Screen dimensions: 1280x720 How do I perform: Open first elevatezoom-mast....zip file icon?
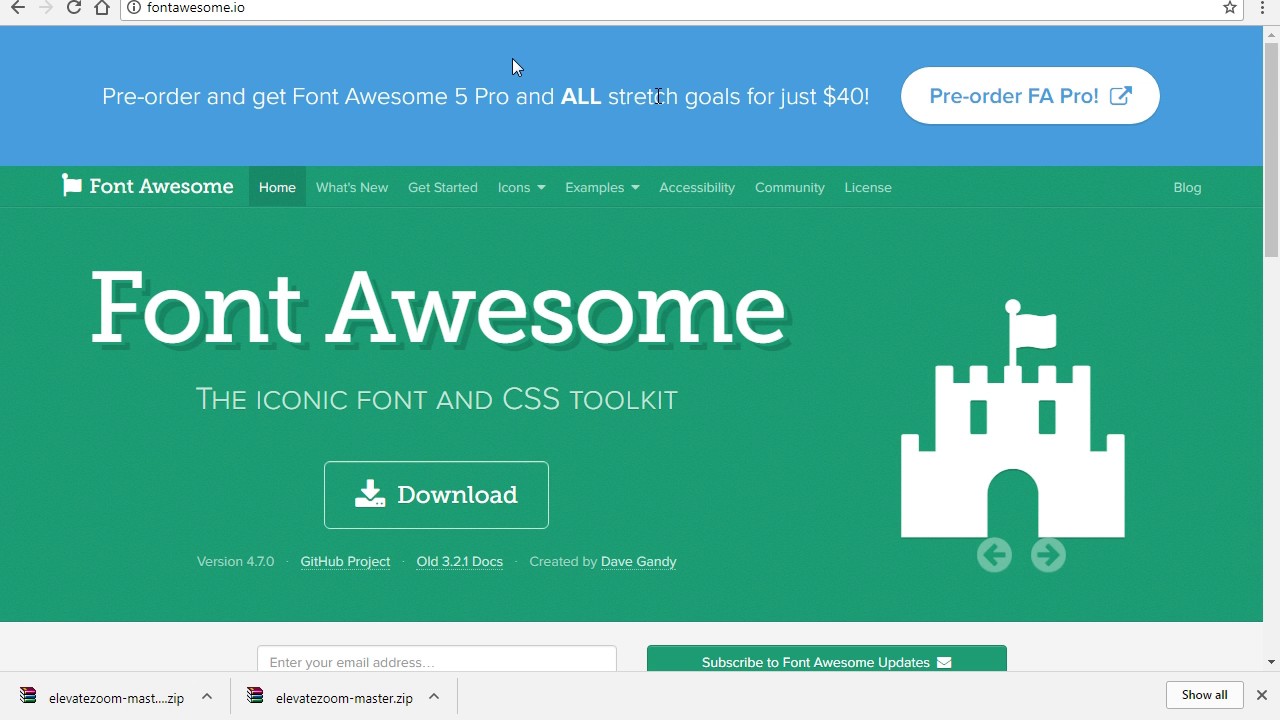(x=28, y=696)
